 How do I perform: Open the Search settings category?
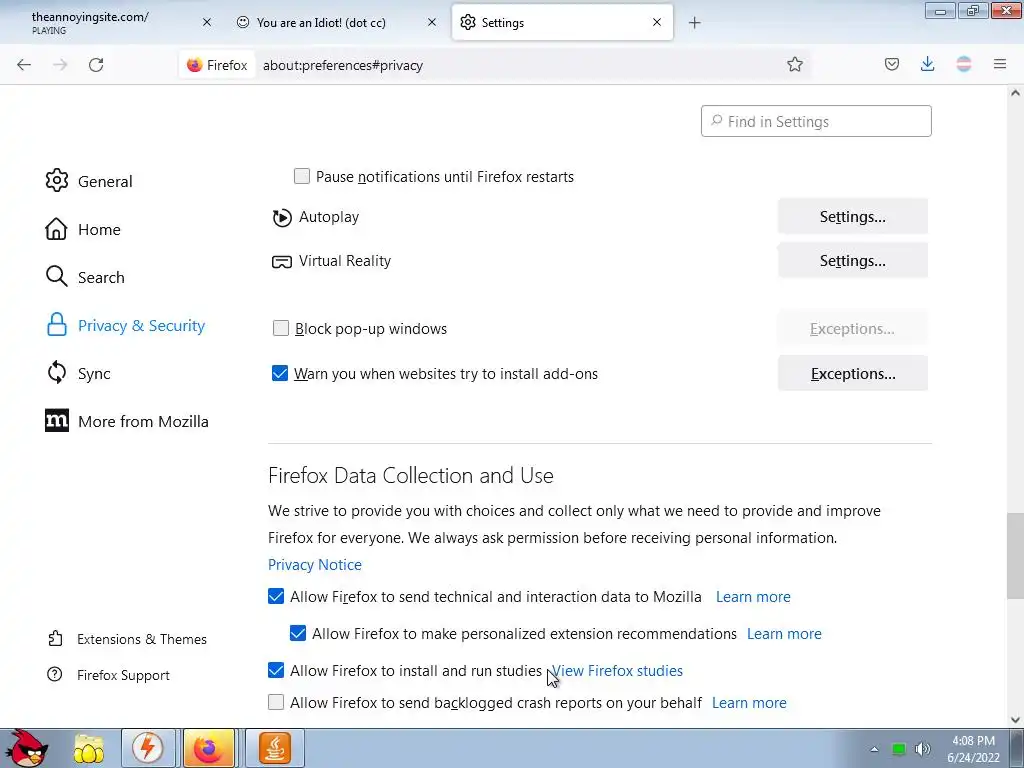pyautogui.click(x=85, y=277)
